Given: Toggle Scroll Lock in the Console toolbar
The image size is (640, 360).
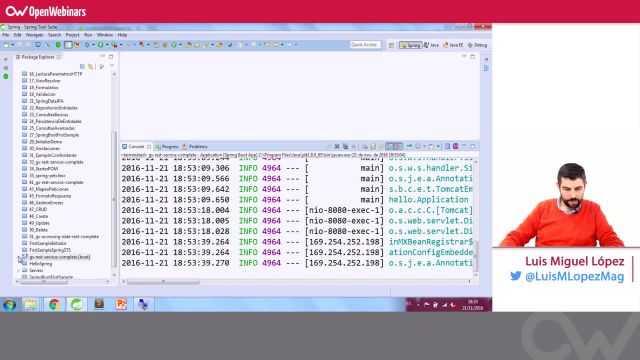Looking at the screenshot, I should (373, 147).
